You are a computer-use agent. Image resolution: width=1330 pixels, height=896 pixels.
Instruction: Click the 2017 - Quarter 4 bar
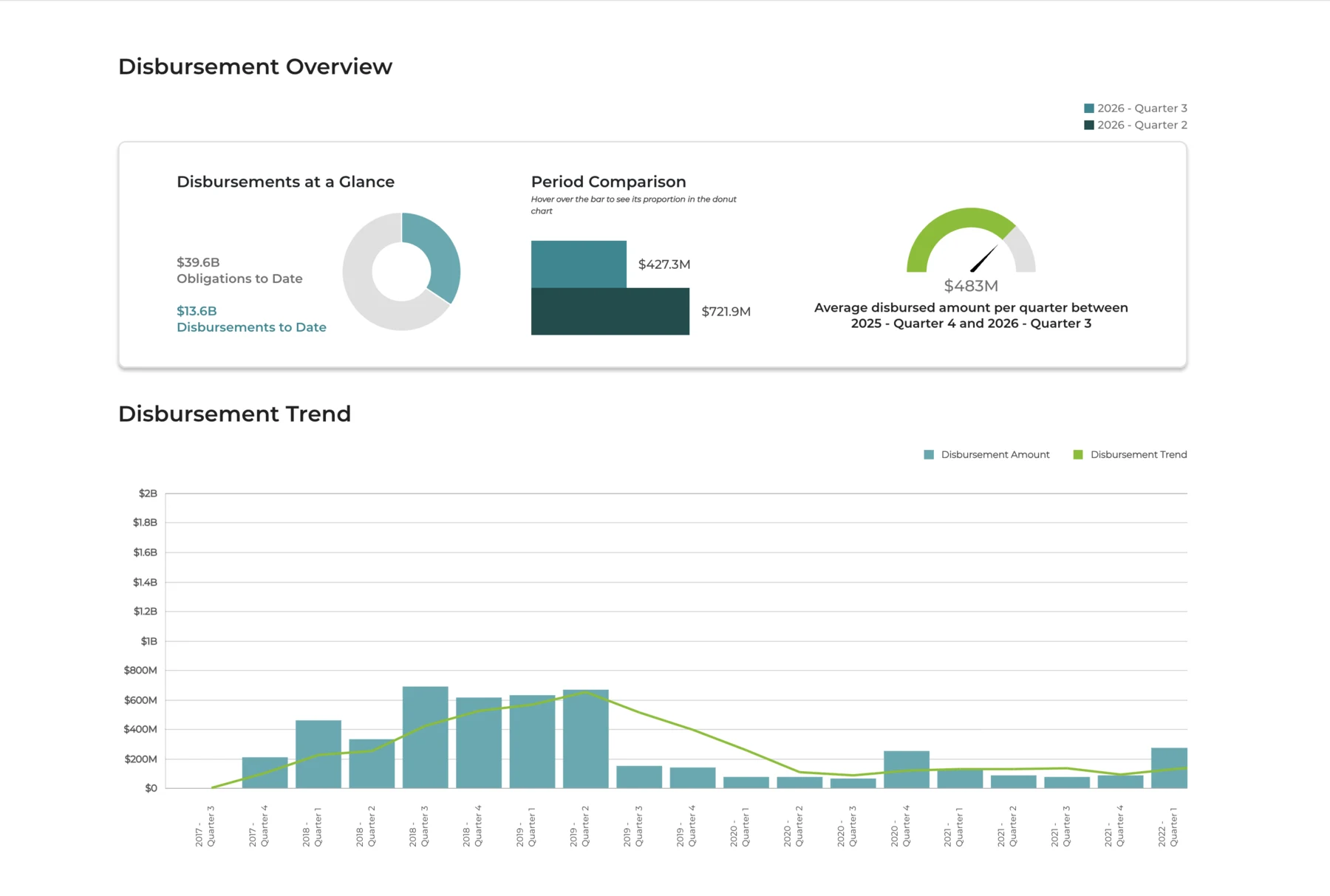265,773
